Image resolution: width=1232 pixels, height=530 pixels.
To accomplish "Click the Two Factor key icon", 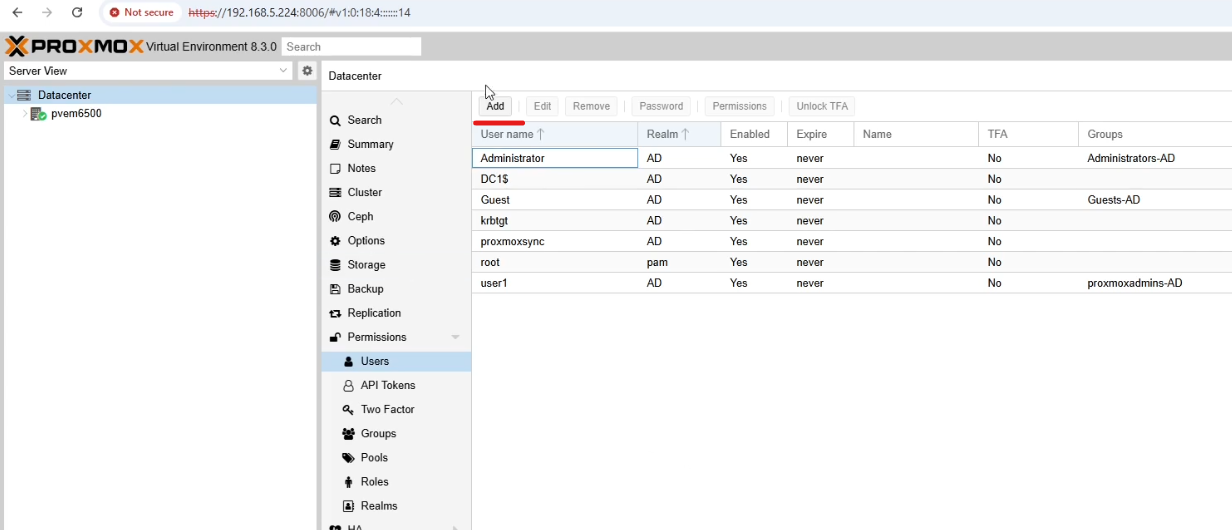I will pyautogui.click(x=348, y=409).
